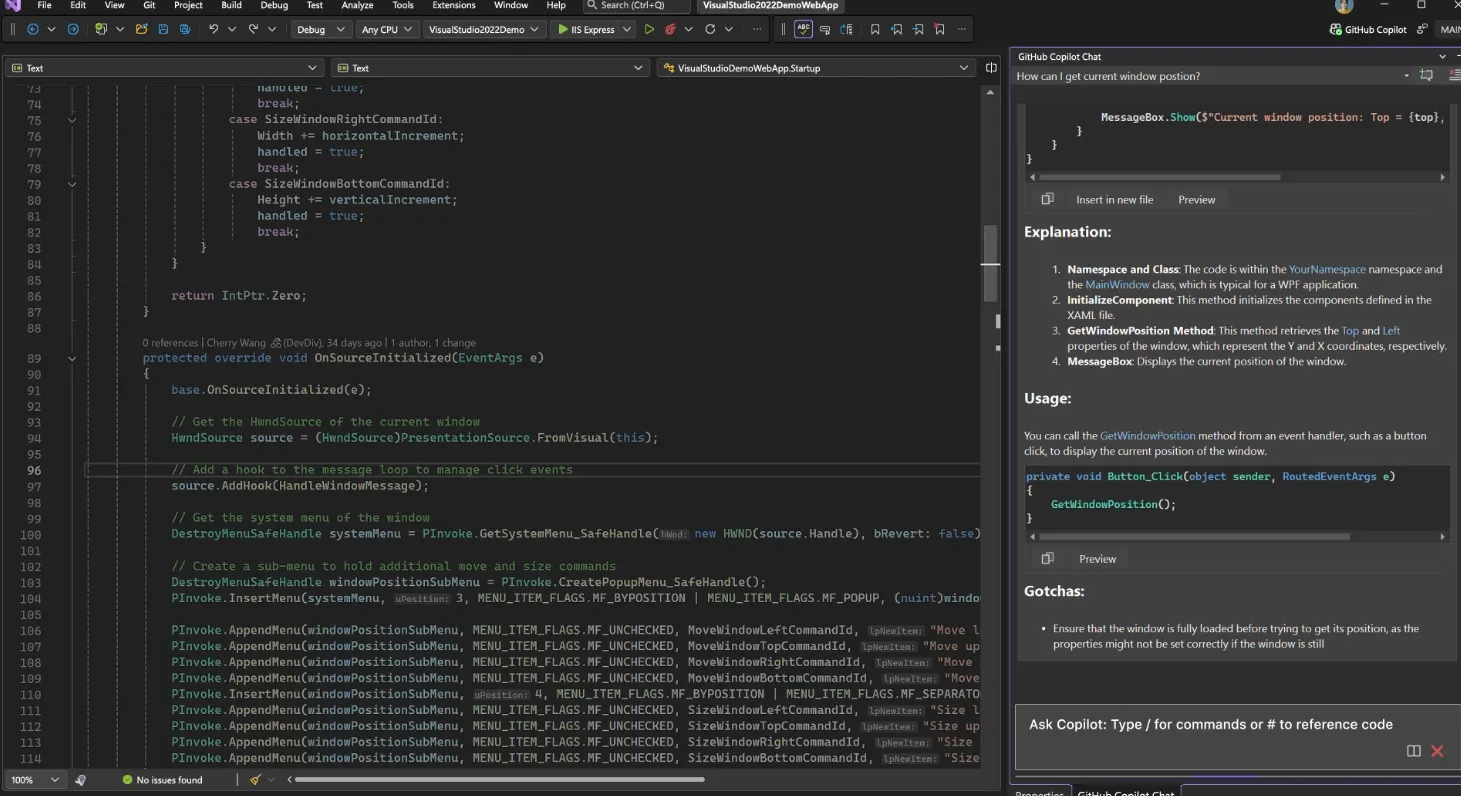The height and width of the screenshot is (796, 1461).
Task: Navigate backward with the back arrow icon
Action: click(32, 29)
